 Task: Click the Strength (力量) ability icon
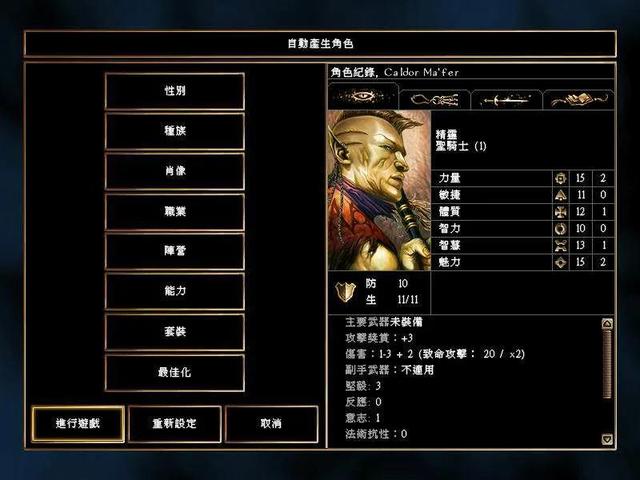tap(561, 178)
